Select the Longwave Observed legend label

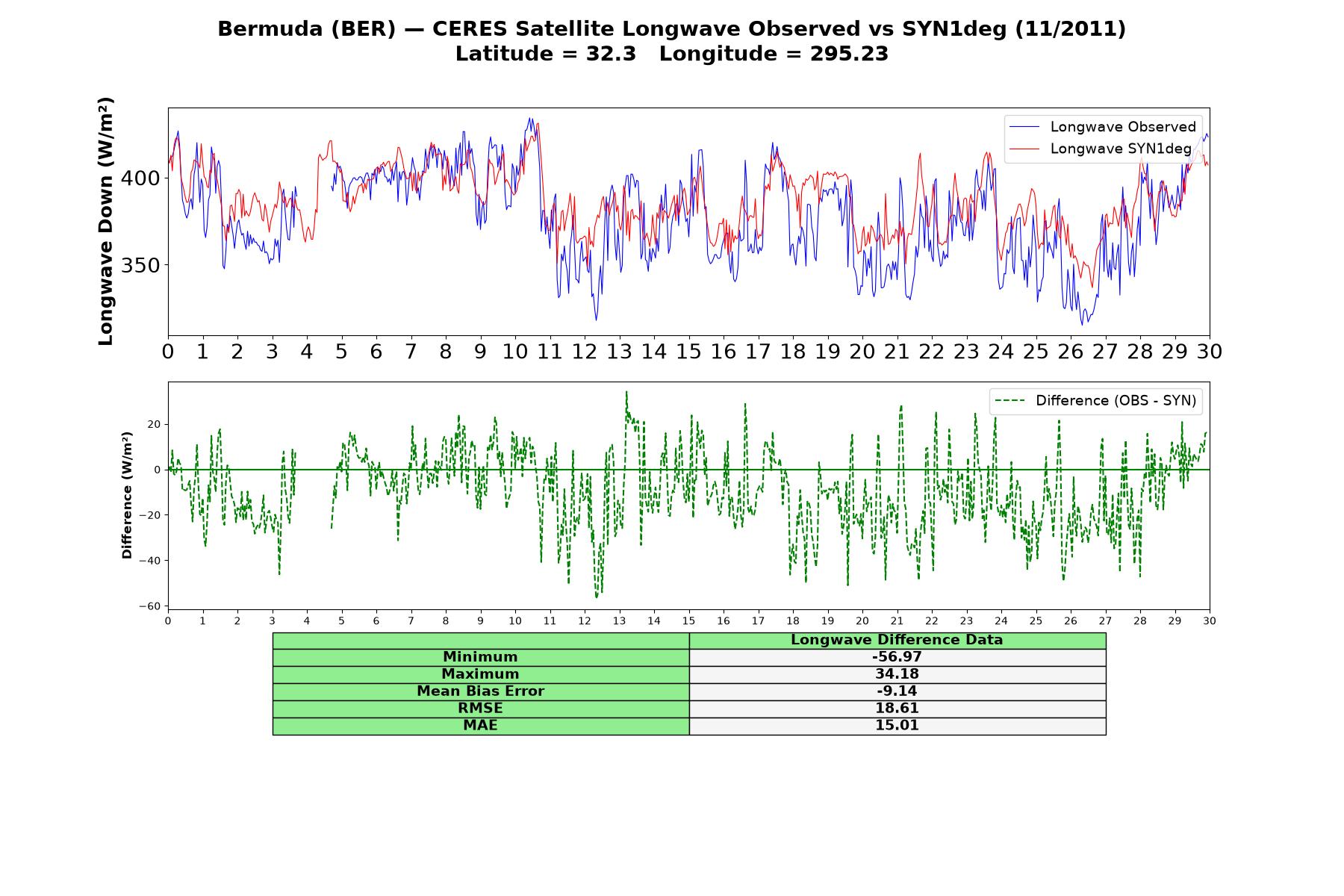pos(1123,127)
